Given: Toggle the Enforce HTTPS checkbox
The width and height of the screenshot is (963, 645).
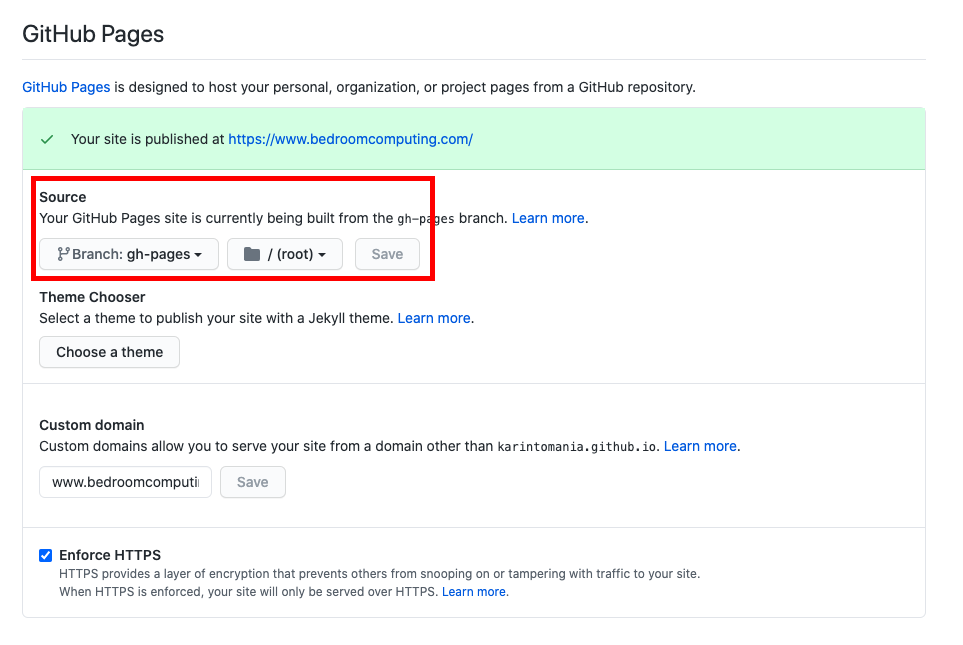Looking at the screenshot, I should [x=45, y=555].
